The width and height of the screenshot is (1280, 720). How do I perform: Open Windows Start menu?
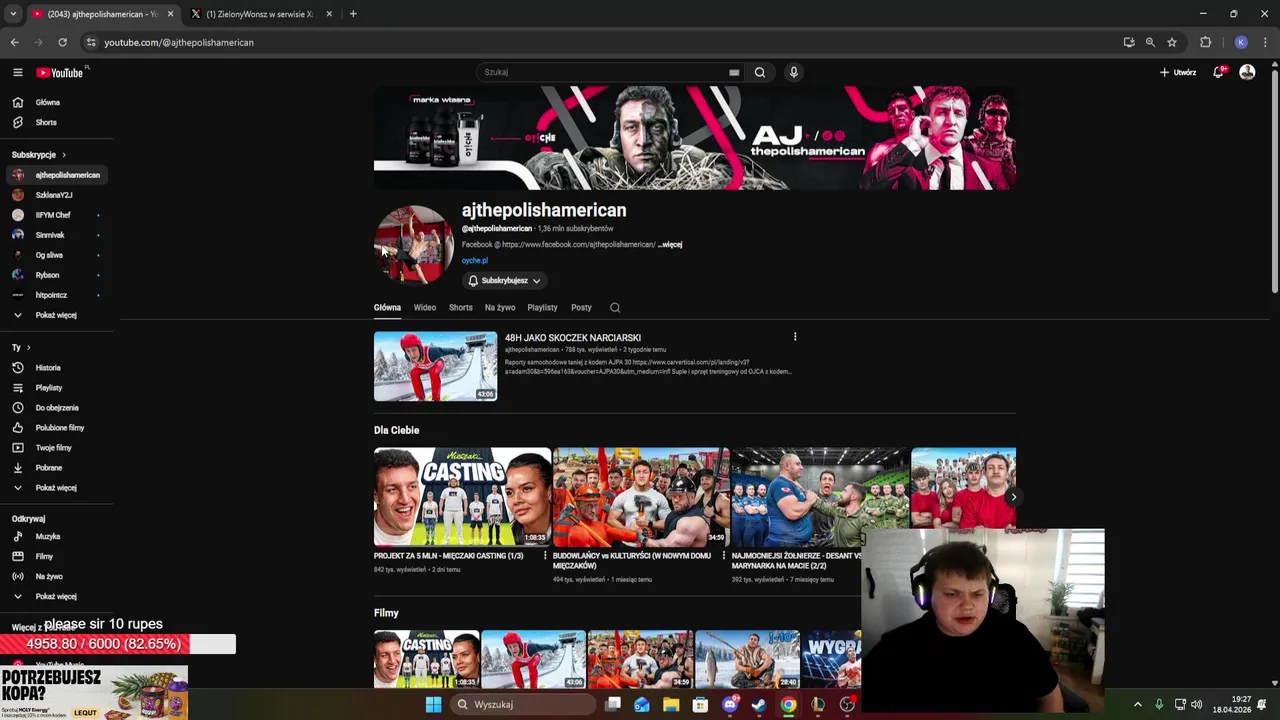pos(433,704)
